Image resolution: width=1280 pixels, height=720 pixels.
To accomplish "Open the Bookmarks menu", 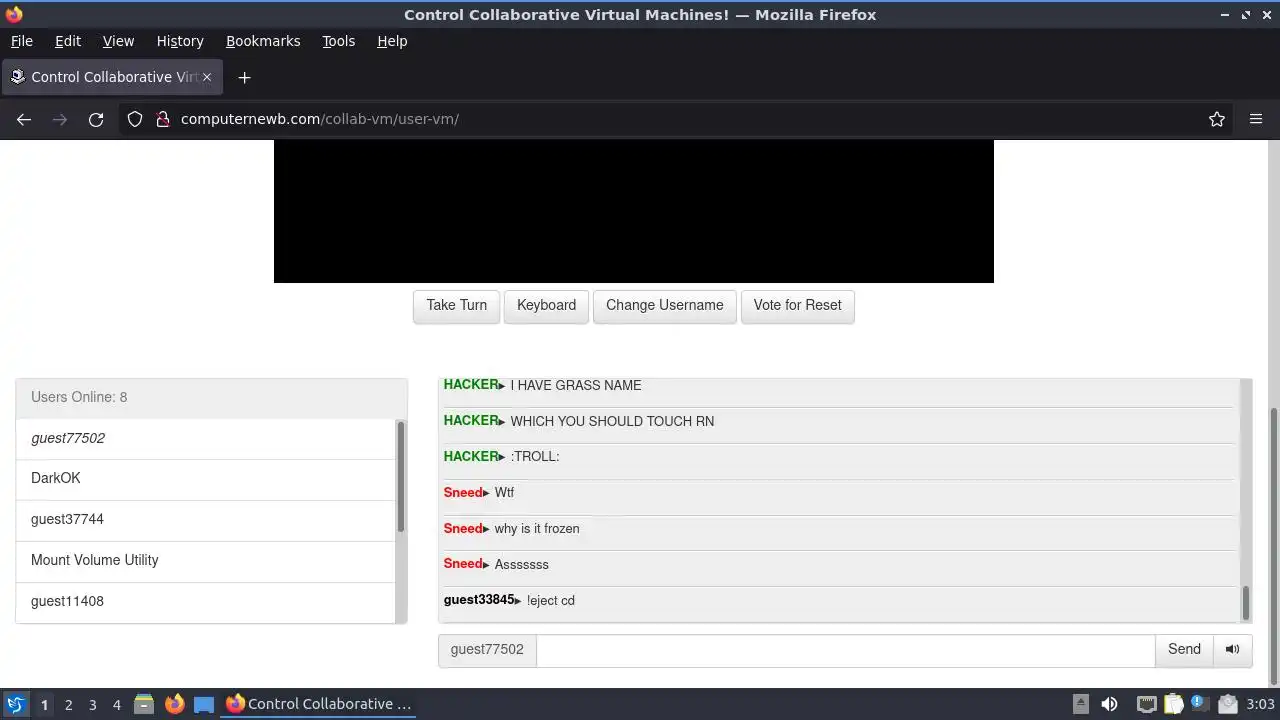I will click(x=263, y=41).
